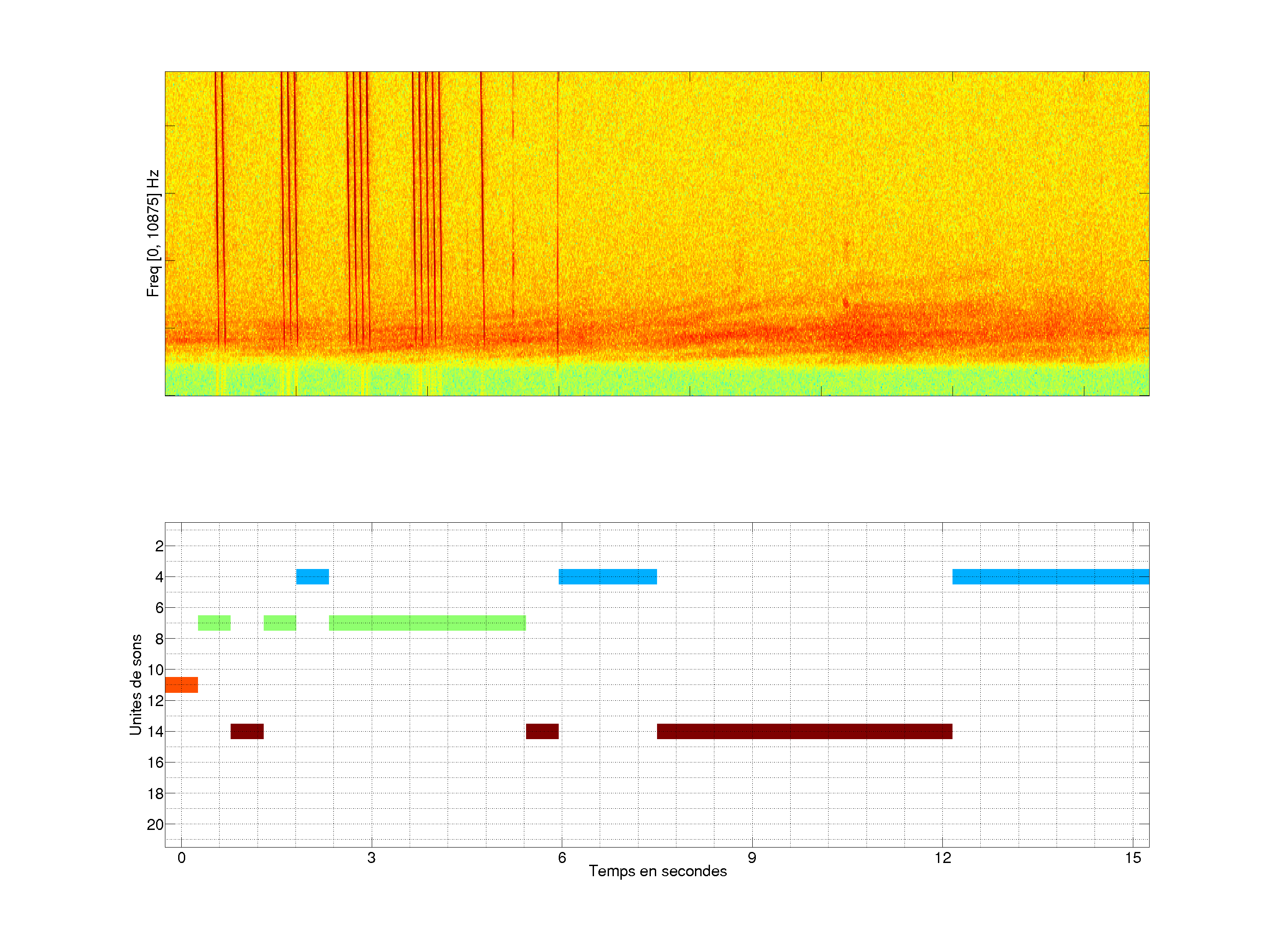Click the dark red bar just before 6 seconds
The width and height of the screenshot is (1270, 952).
coord(542,731)
